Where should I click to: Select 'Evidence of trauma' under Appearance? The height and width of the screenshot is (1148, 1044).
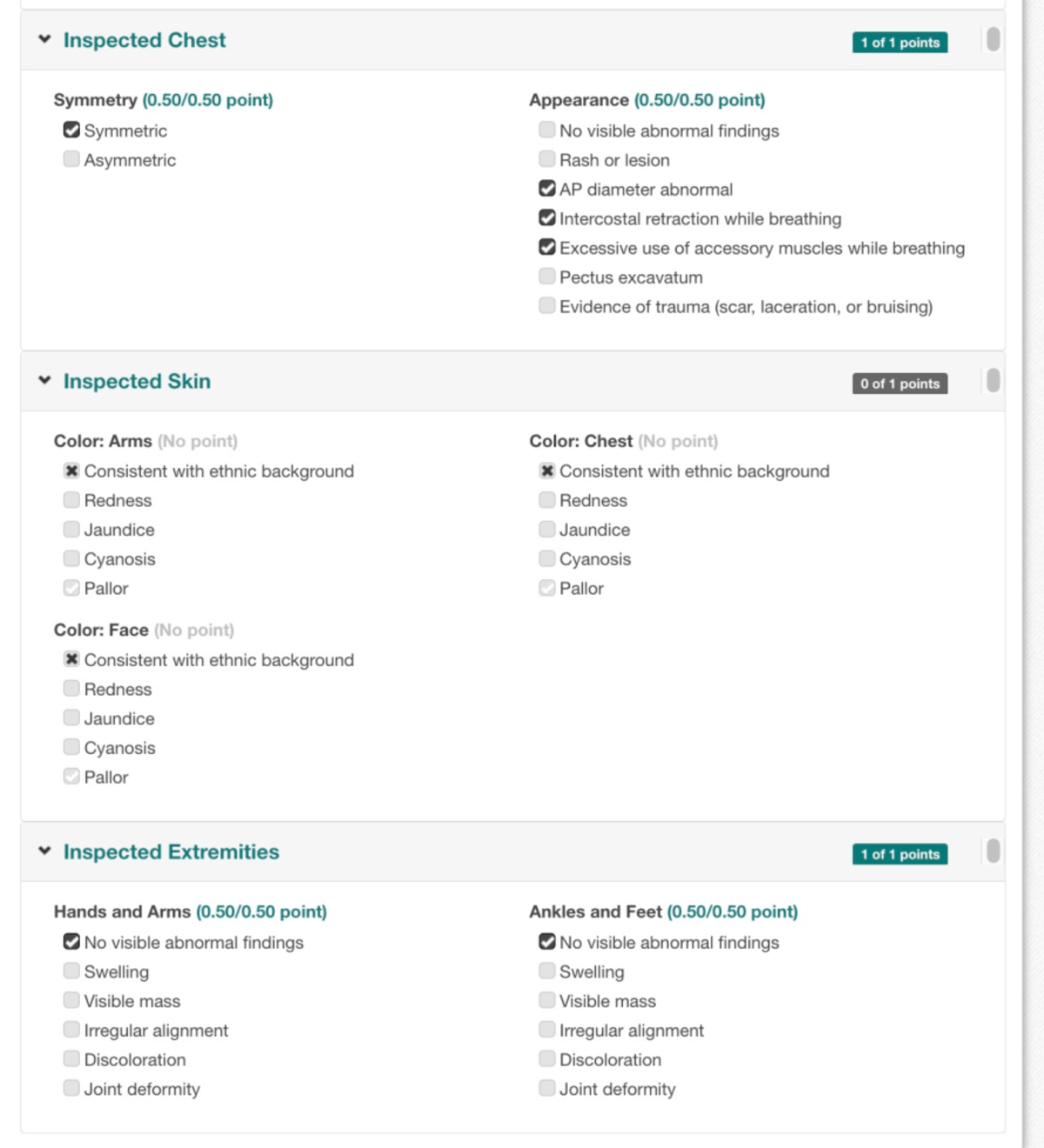tap(546, 306)
